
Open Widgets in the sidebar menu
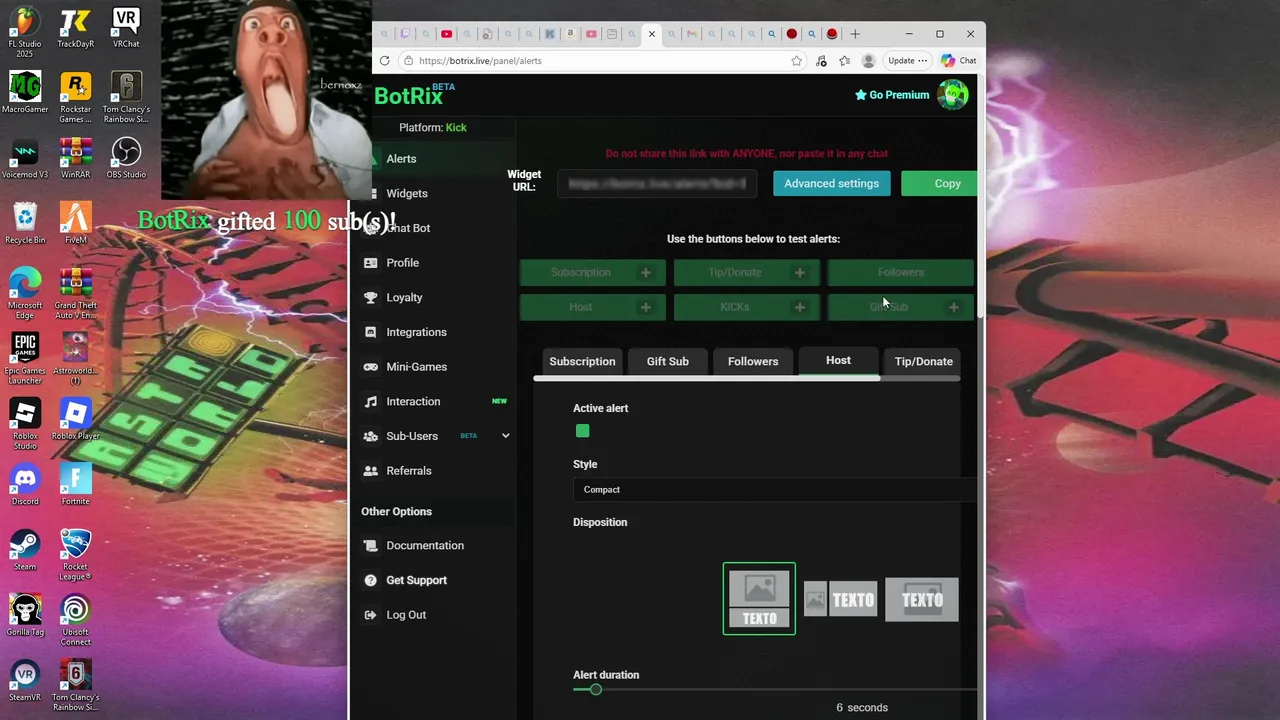pyautogui.click(x=407, y=193)
